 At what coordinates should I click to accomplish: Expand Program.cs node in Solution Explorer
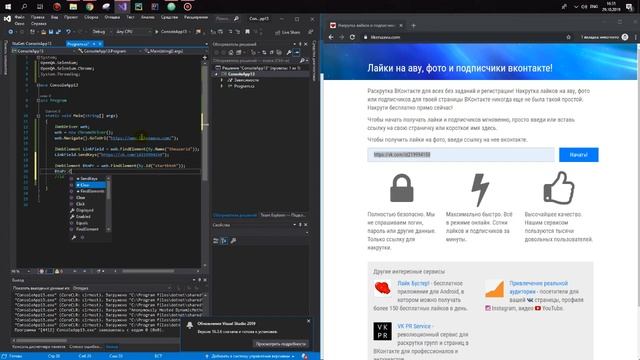(x=222, y=87)
